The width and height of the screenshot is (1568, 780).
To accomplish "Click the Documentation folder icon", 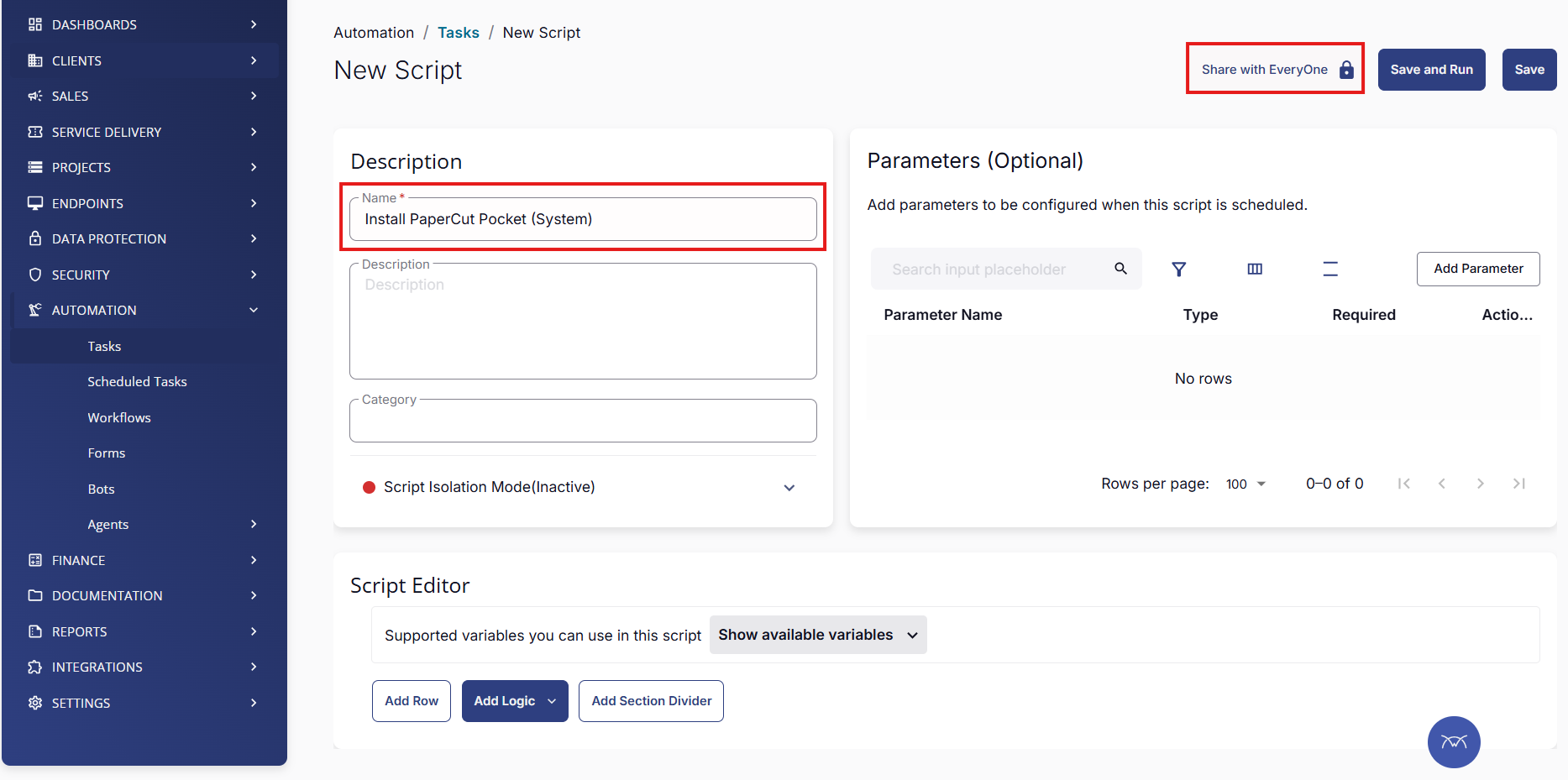I will tap(35, 595).
